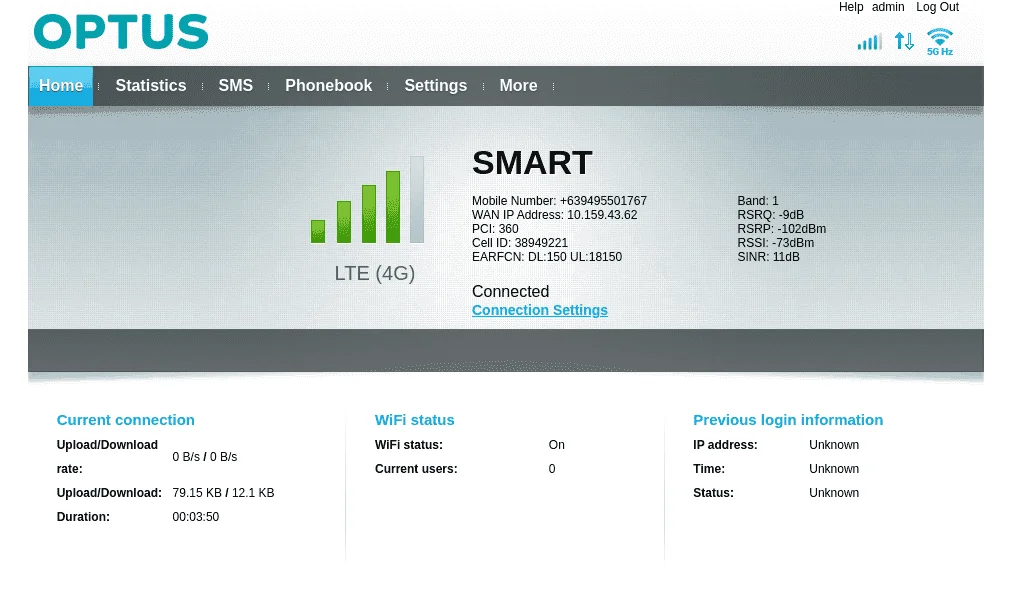Viewport: 1022px width, 602px height.
Task: Click the large green signal bars graphic
Action: click(x=368, y=200)
